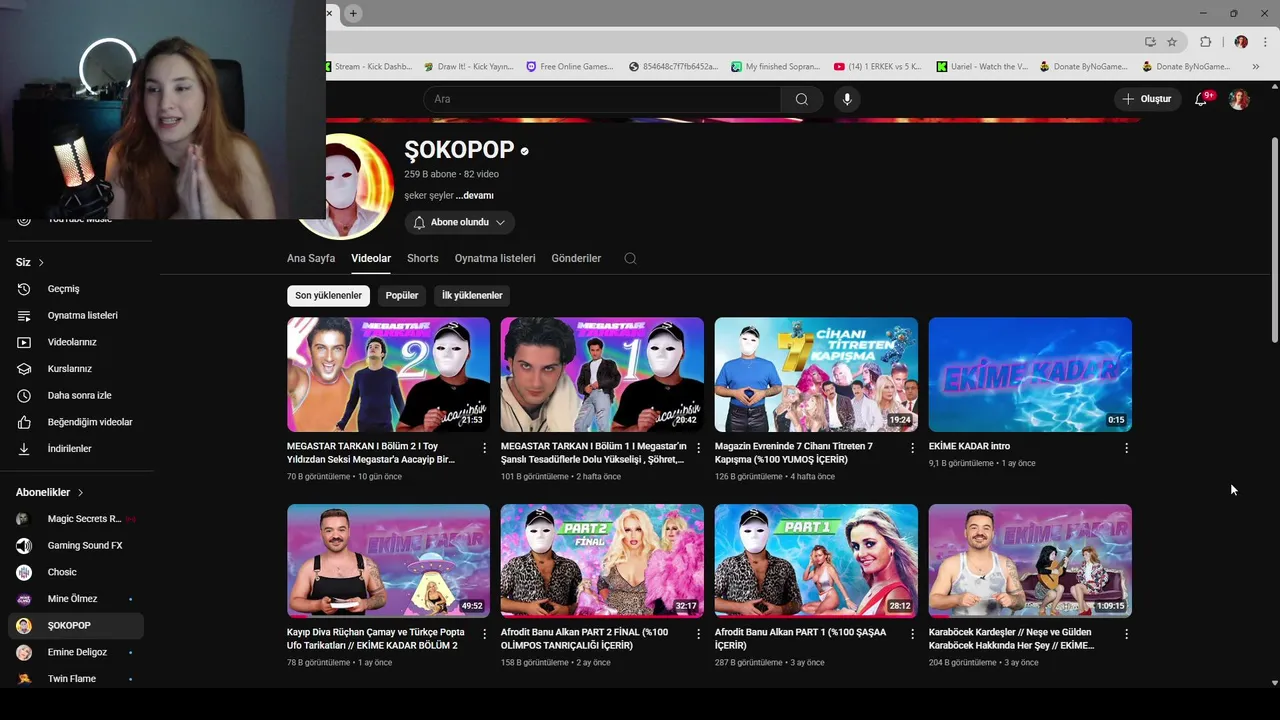The width and height of the screenshot is (1280, 720).
Task: Expand channel description with ...devamı
Action: point(475,195)
